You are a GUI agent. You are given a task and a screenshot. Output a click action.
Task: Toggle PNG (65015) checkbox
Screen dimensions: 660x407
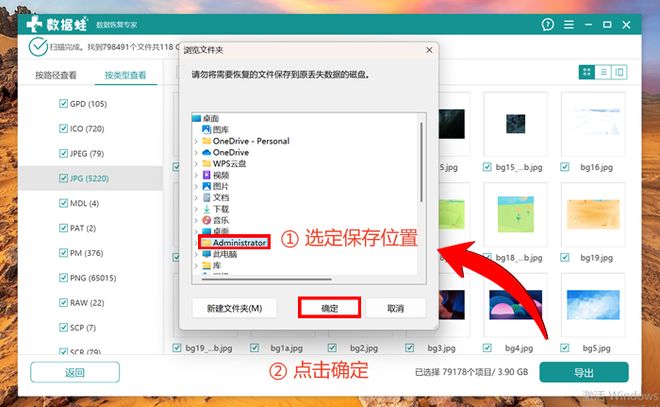tap(63, 277)
